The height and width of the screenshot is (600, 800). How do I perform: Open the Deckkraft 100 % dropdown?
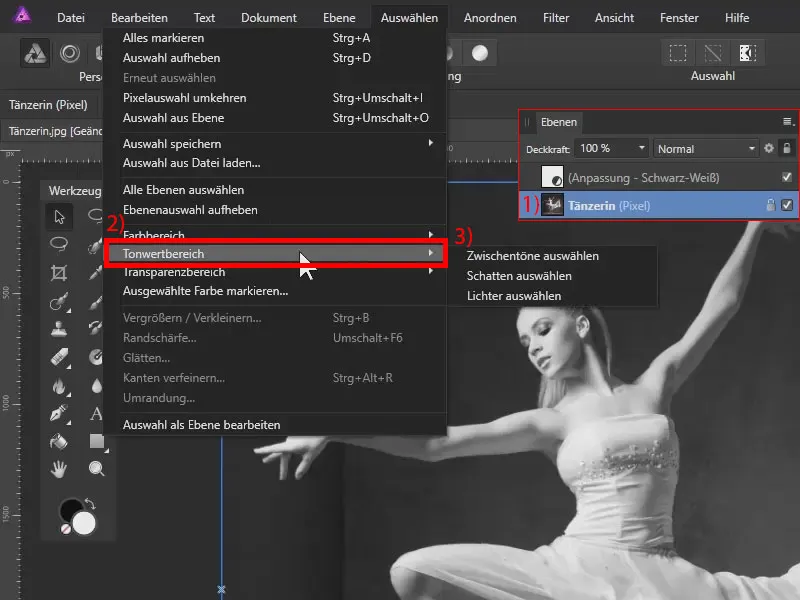click(x=611, y=148)
